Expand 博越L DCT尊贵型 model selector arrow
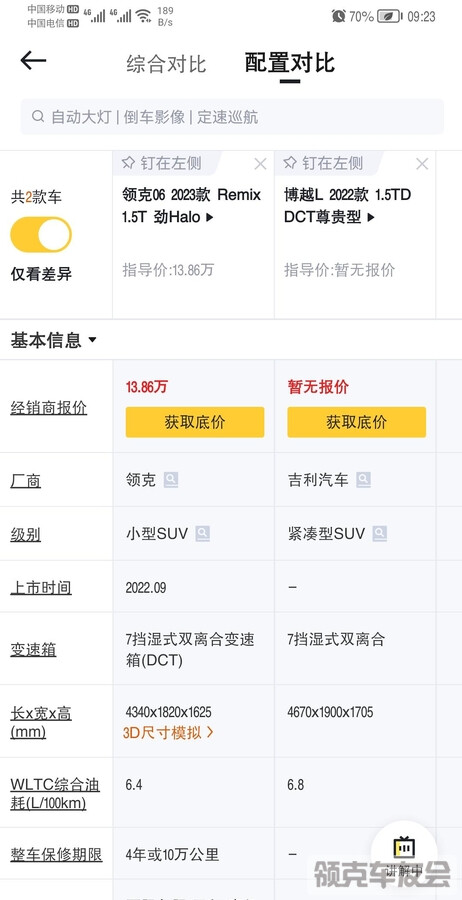 pos(371,218)
